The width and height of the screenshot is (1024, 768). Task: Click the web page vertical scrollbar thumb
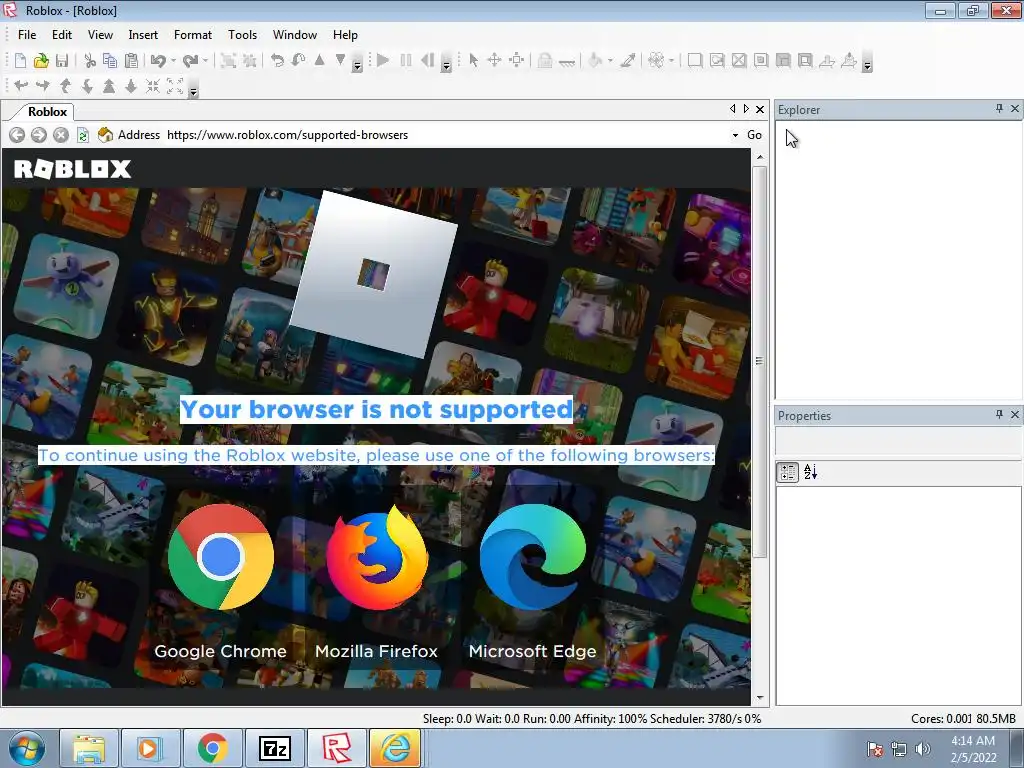760,361
